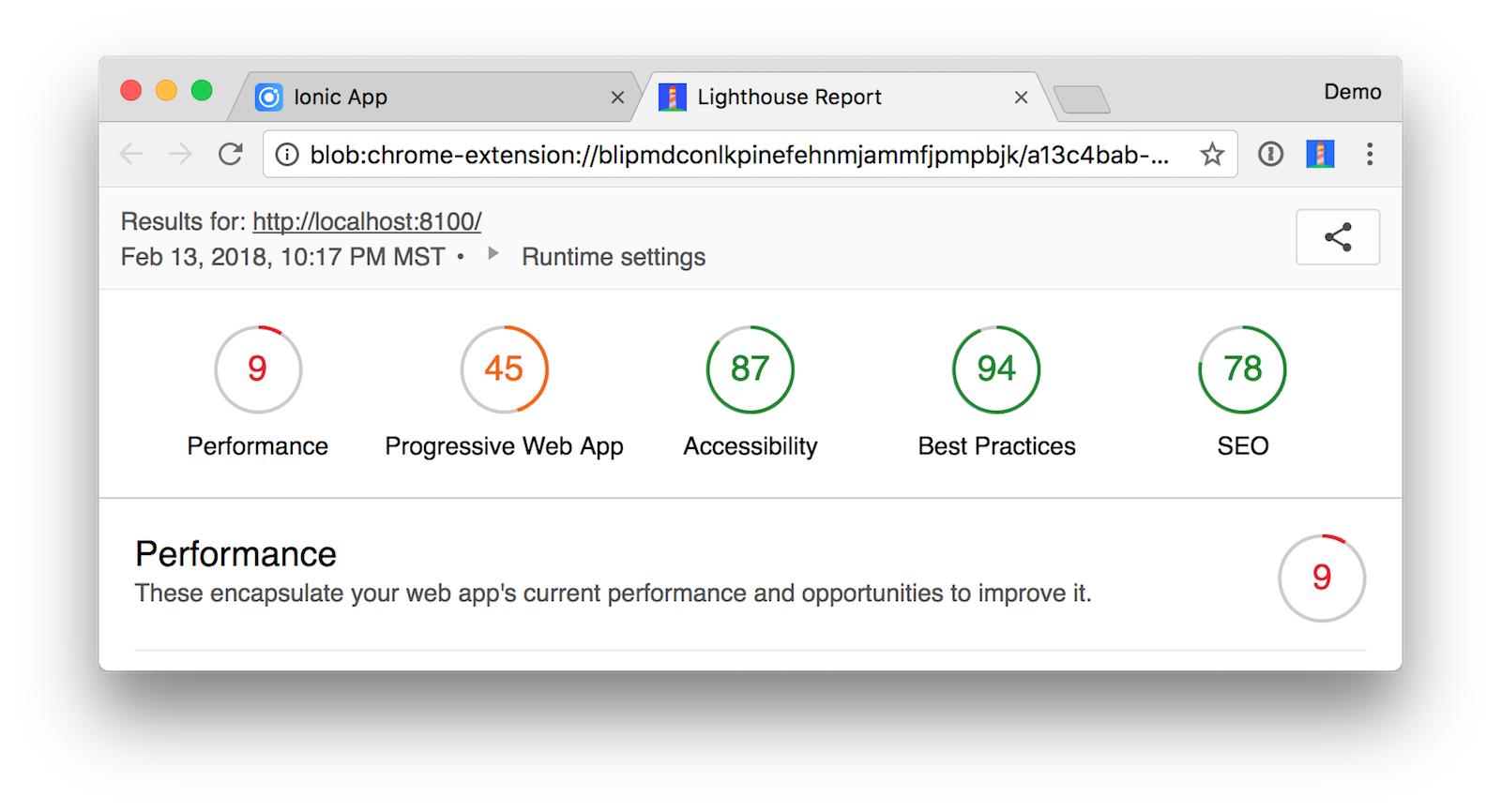Click the SEO score gauge 78
Screen dimensions: 1501x812
coord(1242,369)
